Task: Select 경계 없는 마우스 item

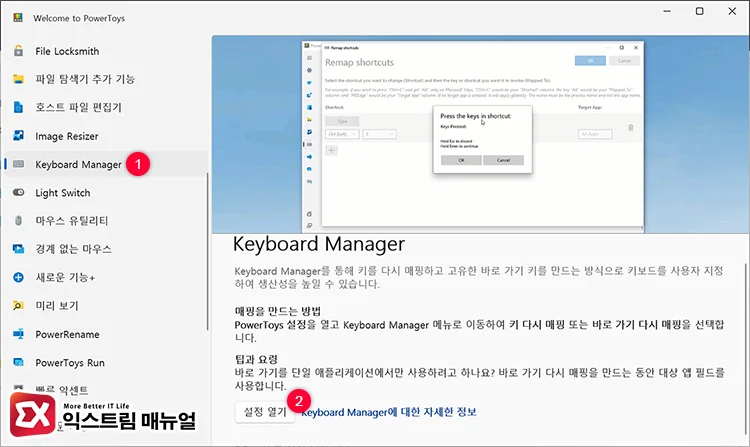Action: click(106, 249)
